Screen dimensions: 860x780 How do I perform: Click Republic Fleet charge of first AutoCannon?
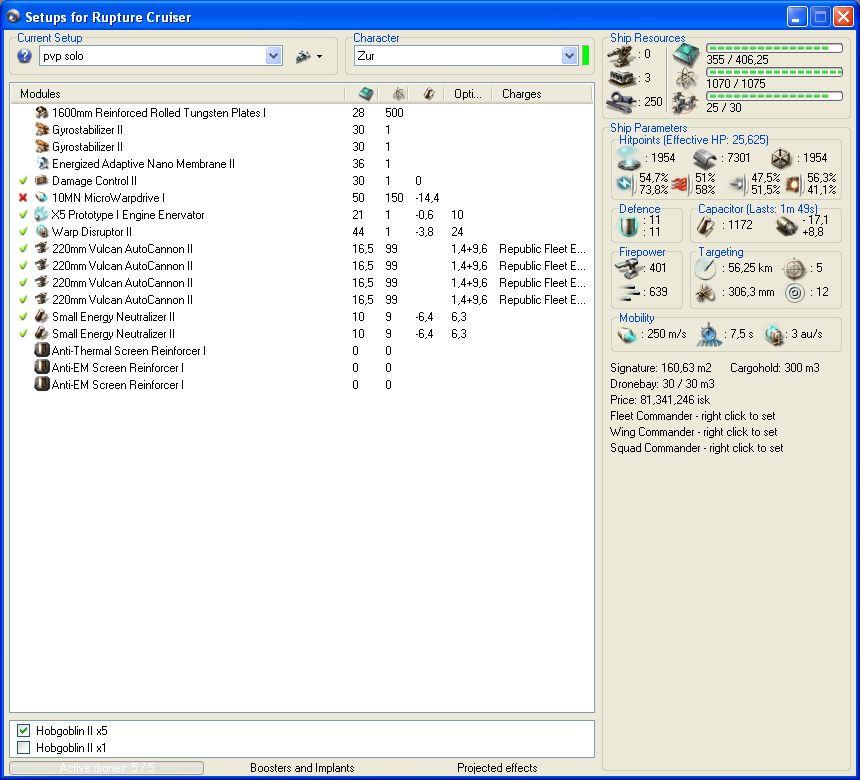tap(542, 248)
